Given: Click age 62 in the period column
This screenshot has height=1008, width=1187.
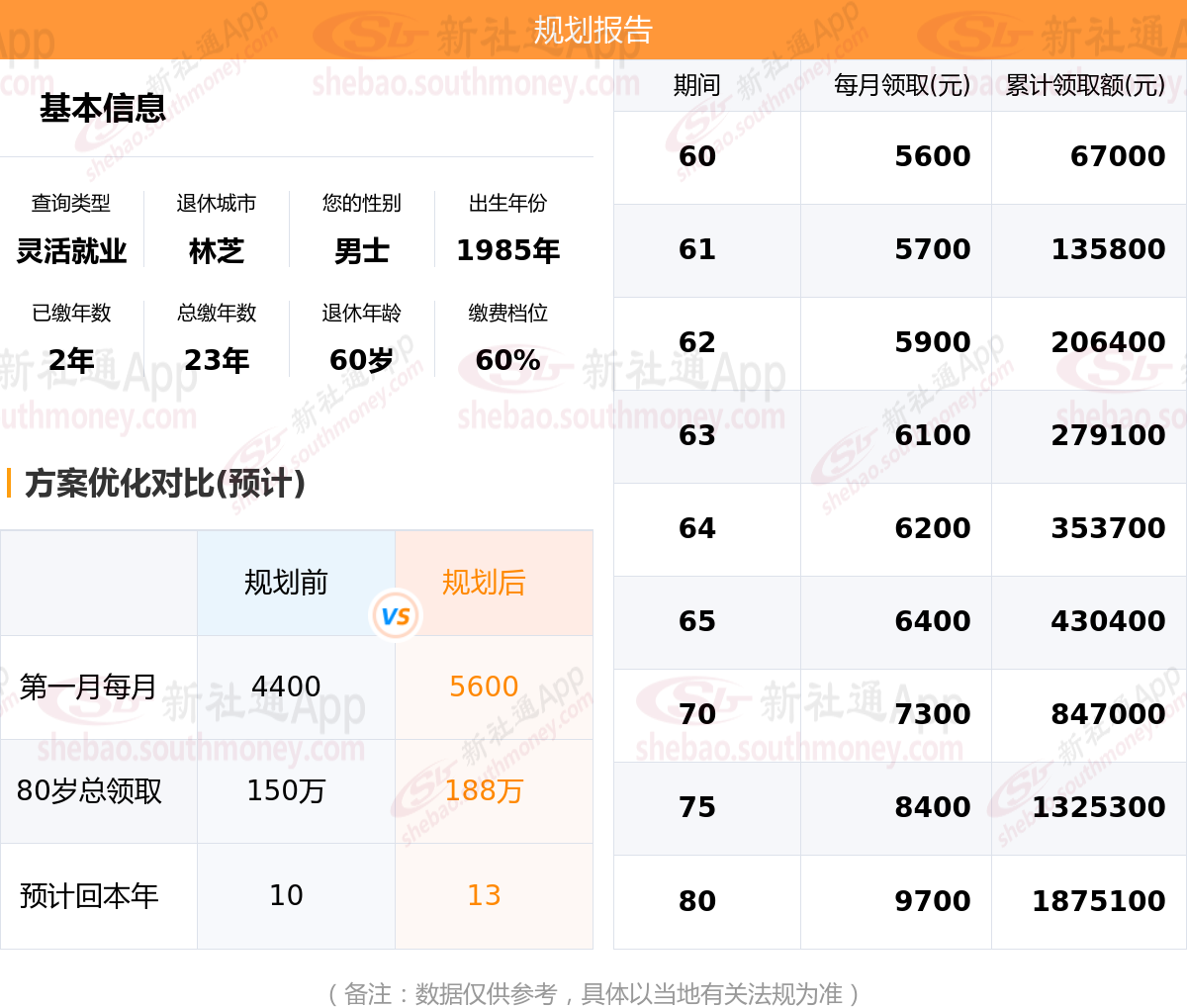Looking at the screenshot, I should 697,342.
